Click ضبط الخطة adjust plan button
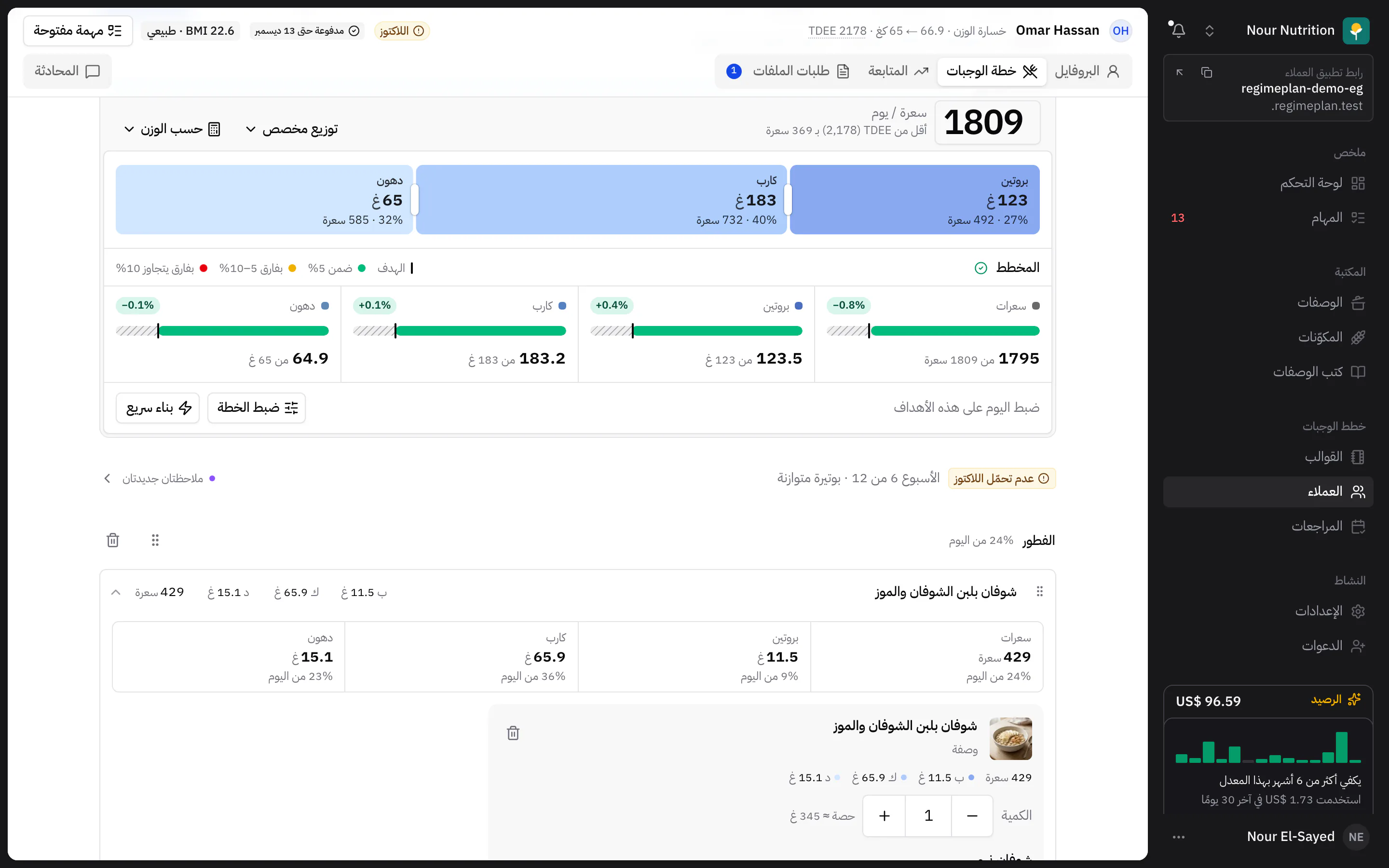This screenshot has height=868, width=1389. [257, 407]
